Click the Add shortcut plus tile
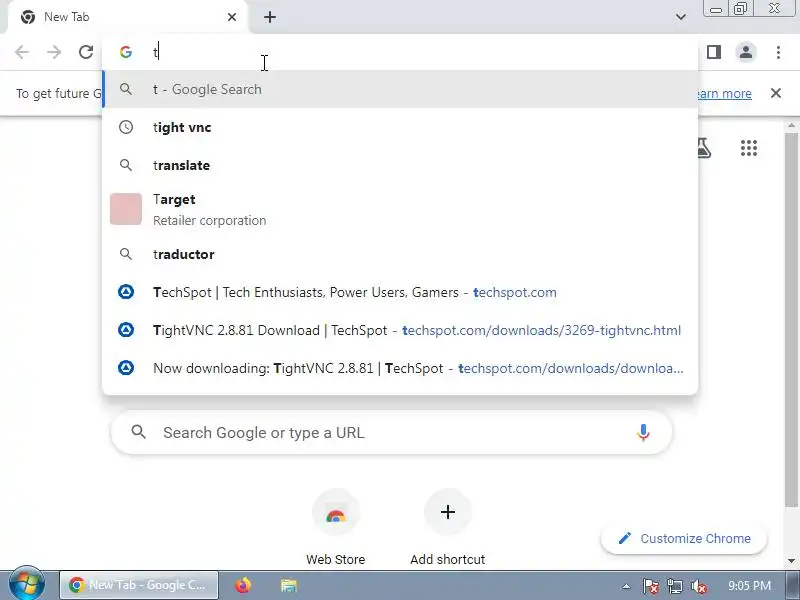 (x=447, y=512)
